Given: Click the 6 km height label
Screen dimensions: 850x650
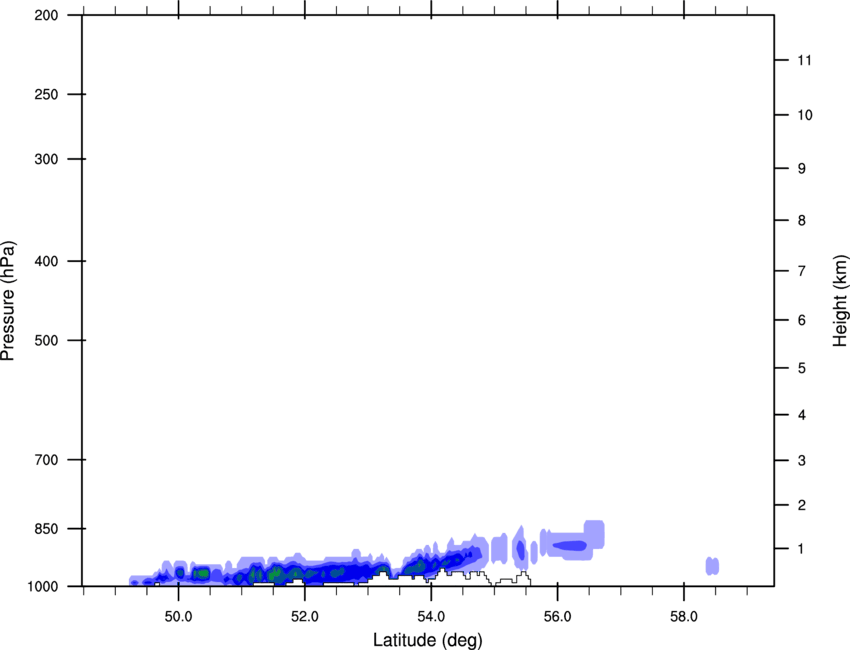Looking at the screenshot, I should (x=802, y=320).
